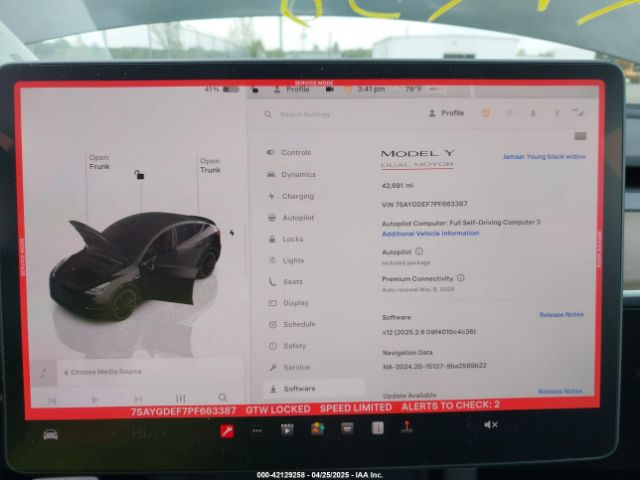Unmute using the muted volume icon
640x480 pixels.
[x=491, y=425]
